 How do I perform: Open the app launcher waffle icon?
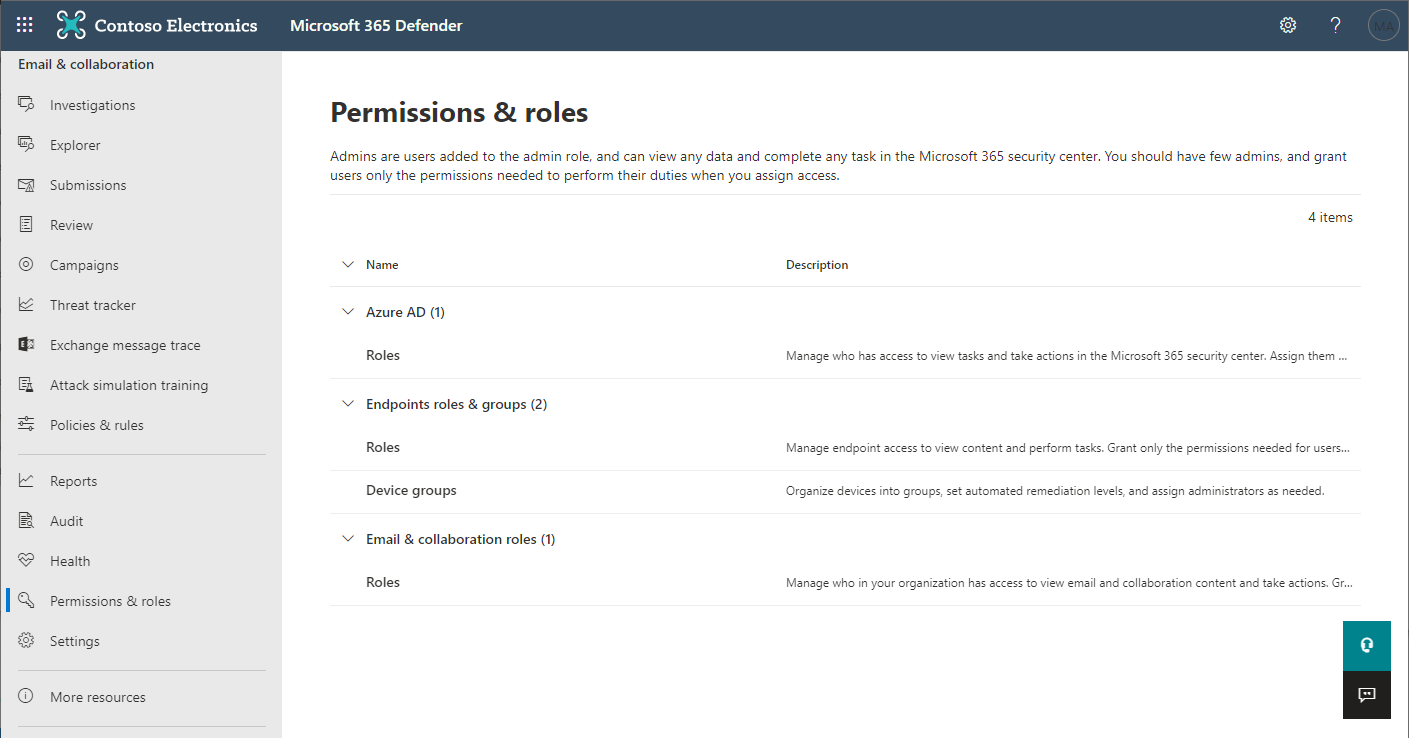tap(25, 25)
